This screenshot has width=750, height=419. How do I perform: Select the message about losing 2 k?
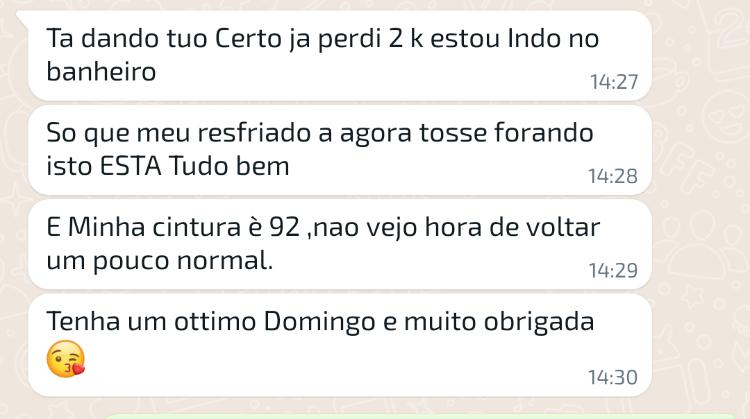click(x=340, y=55)
